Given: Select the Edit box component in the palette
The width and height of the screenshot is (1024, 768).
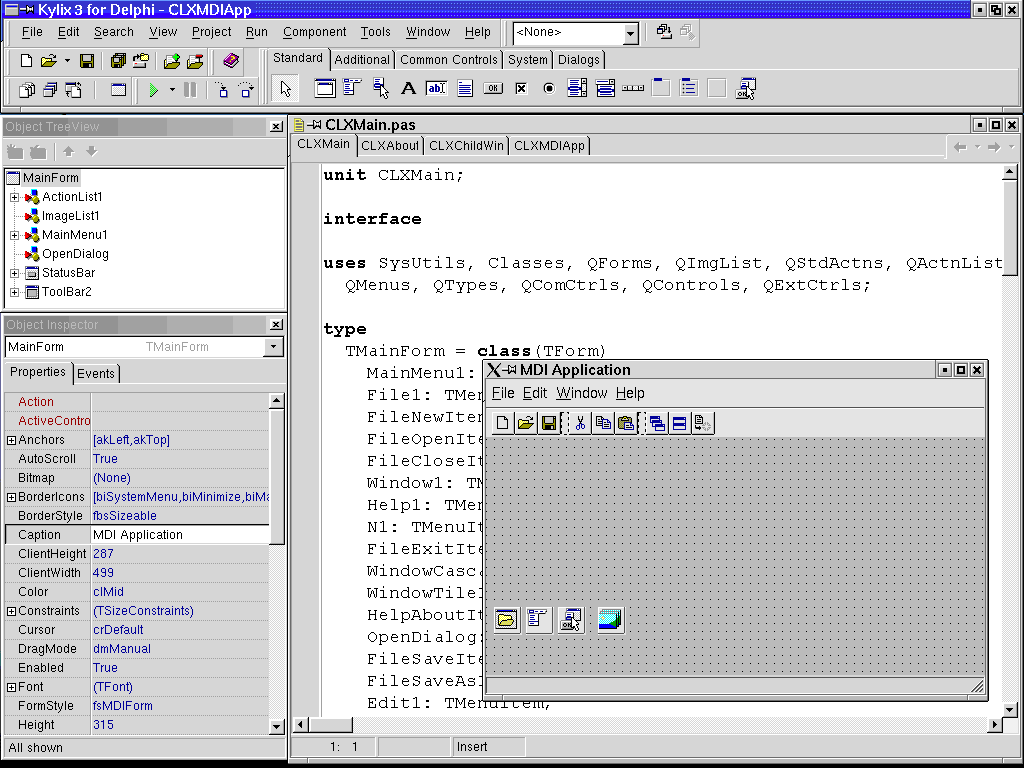Looking at the screenshot, I should coord(436,88).
